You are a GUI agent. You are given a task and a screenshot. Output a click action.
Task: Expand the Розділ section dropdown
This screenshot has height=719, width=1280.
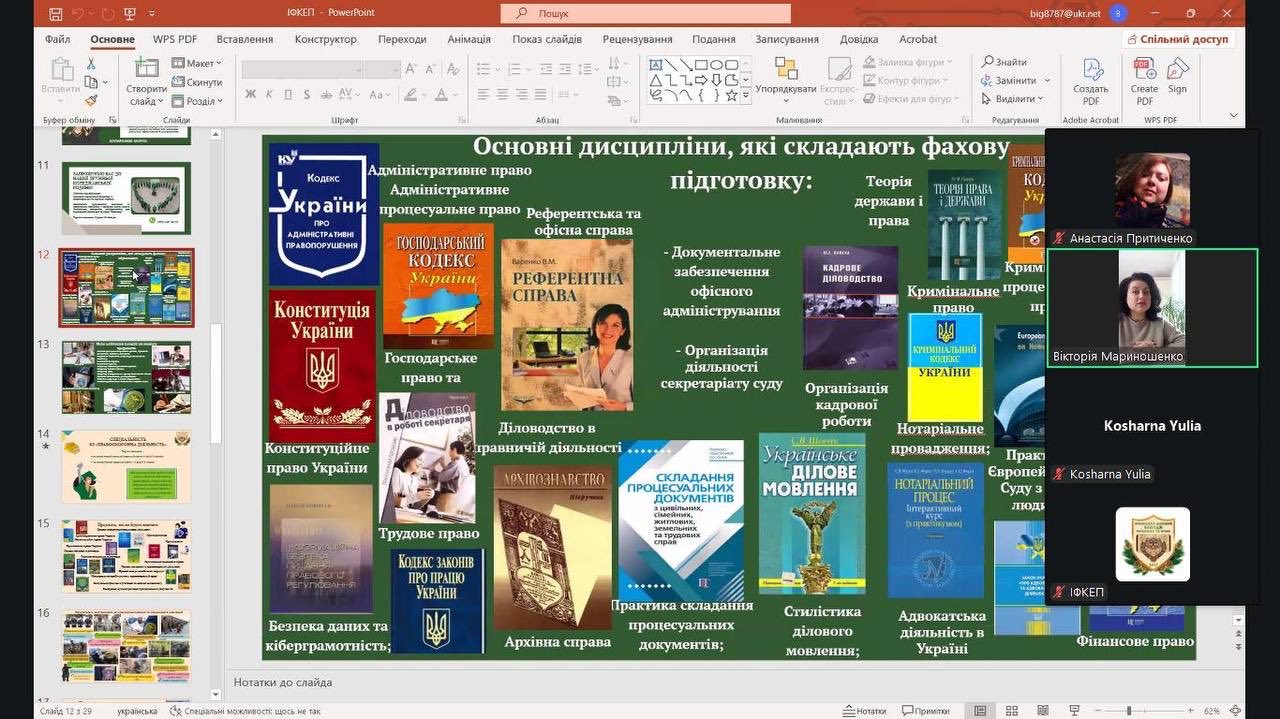[x=197, y=101]
